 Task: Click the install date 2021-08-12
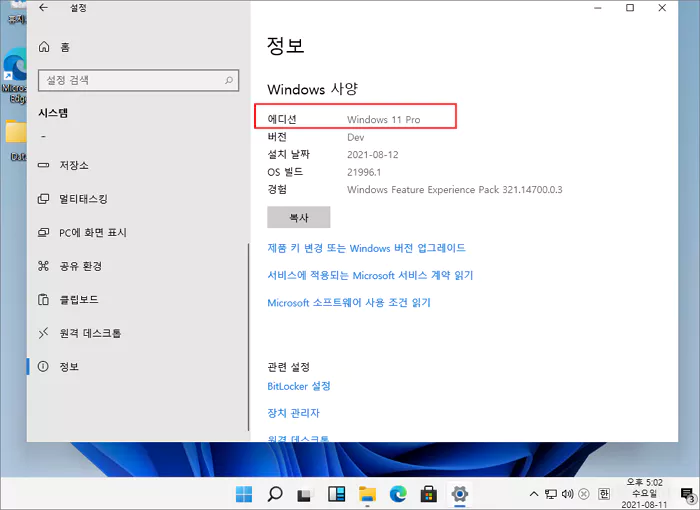[373, 155]
